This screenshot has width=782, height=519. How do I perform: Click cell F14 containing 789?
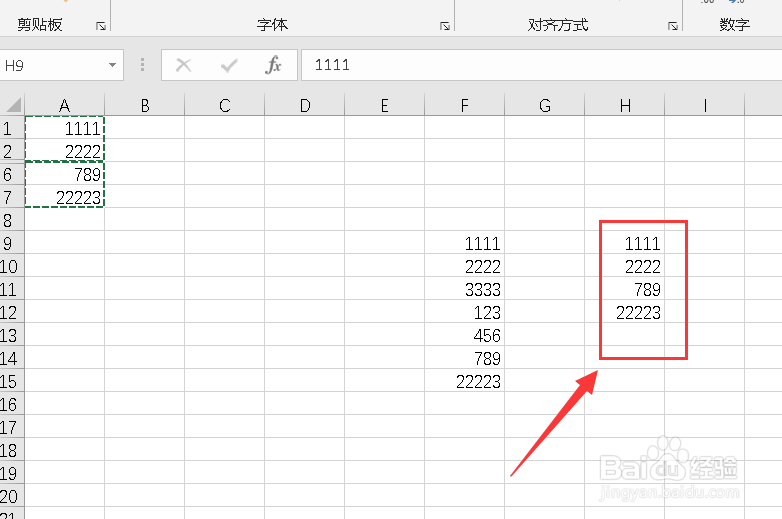[x=464, y=358]
